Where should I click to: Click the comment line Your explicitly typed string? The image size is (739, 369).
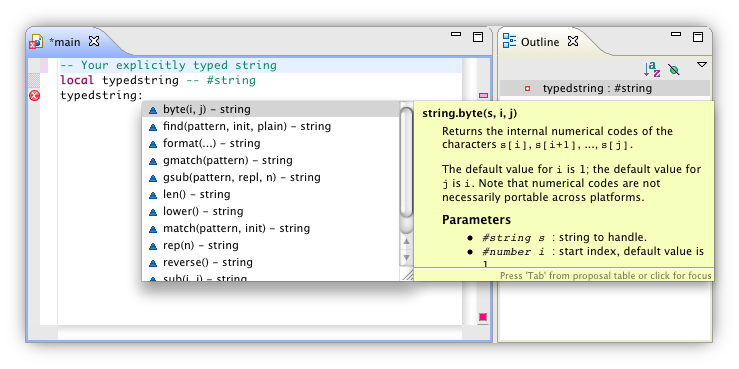pos(168,66)
